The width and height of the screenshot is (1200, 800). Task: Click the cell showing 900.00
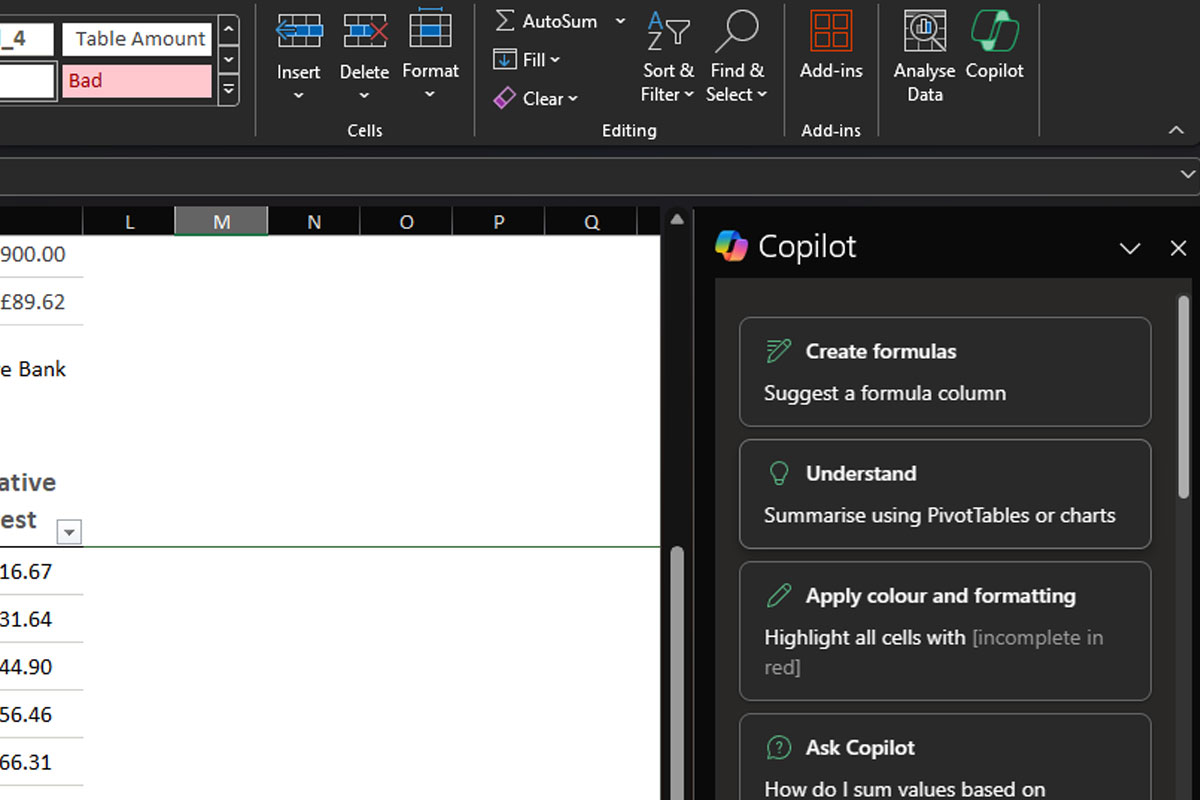(41, 256)
